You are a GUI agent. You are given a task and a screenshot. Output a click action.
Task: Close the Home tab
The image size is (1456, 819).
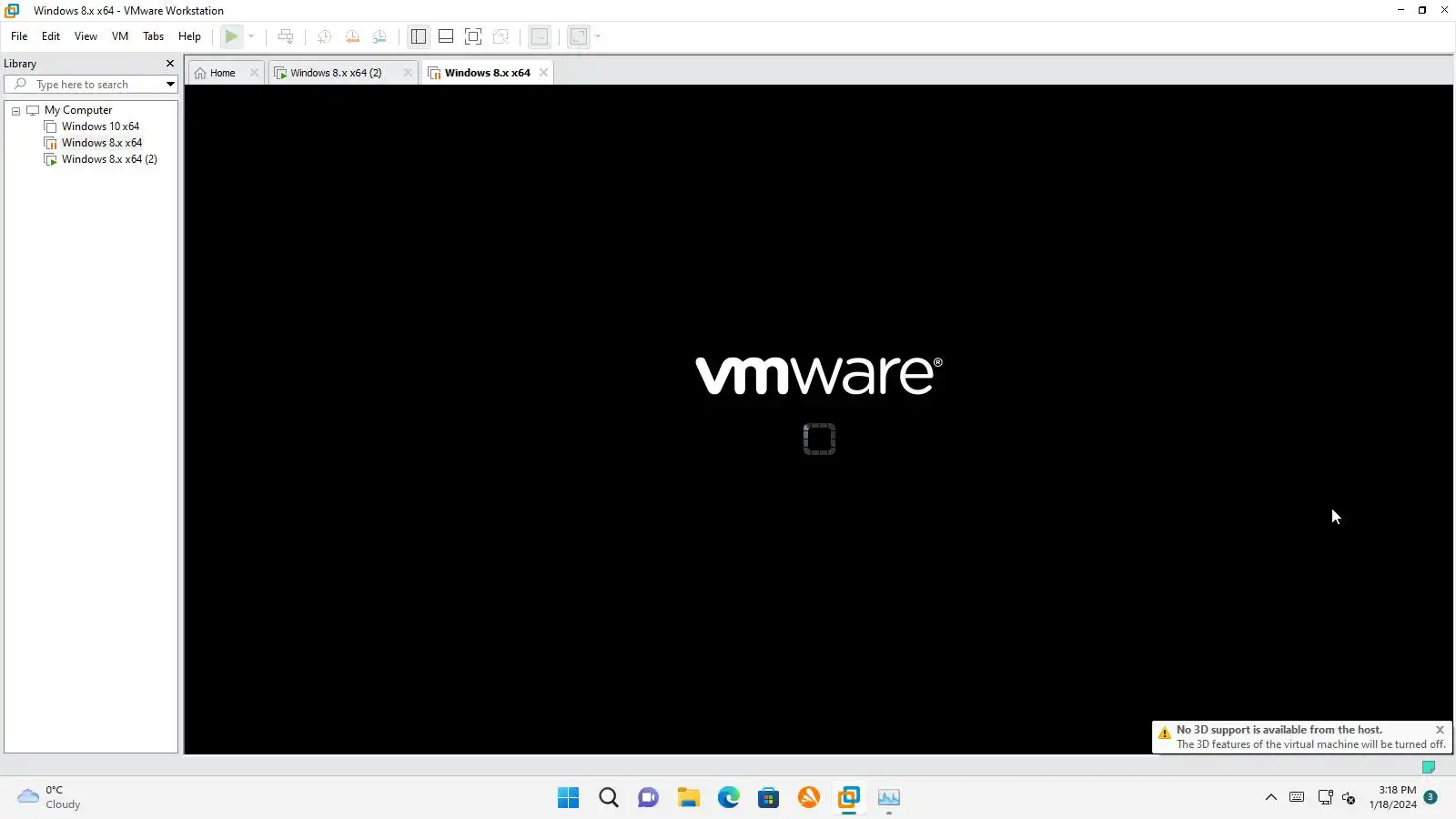tap(254, 73)
